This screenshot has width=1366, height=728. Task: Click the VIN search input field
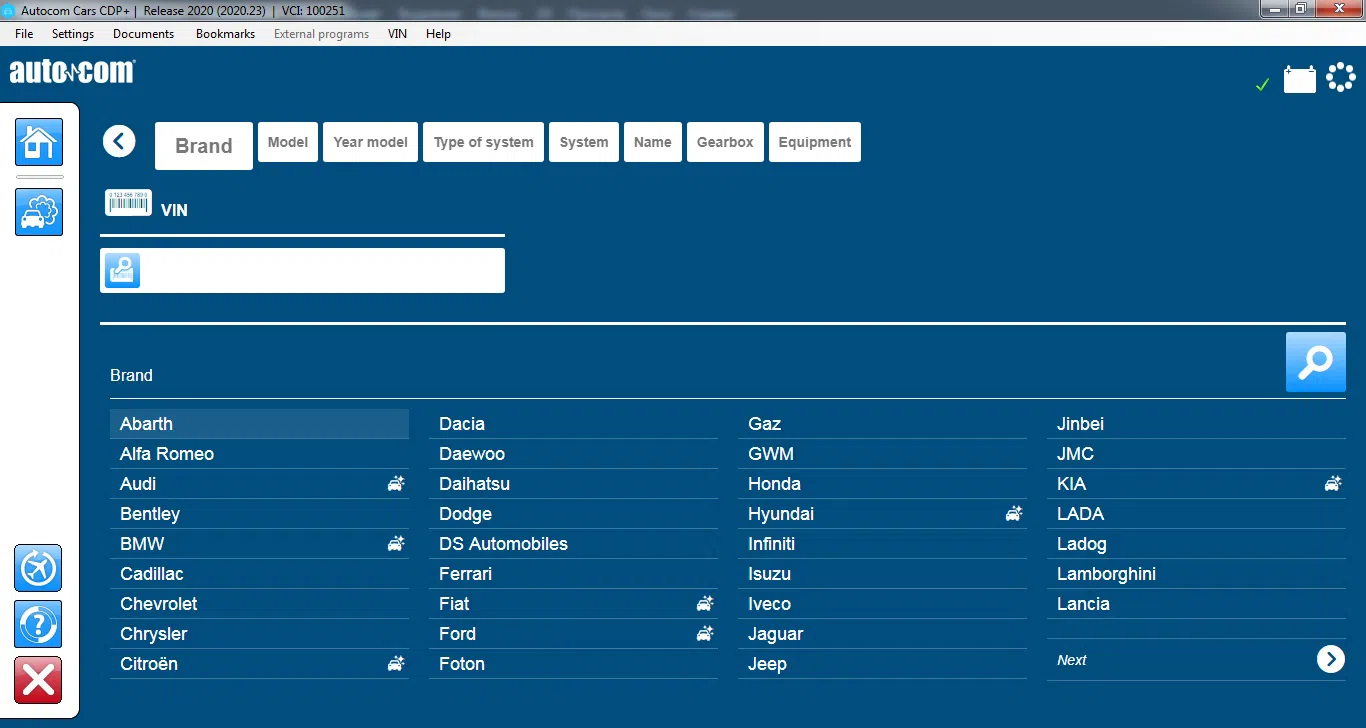click(x=320, y=271)
